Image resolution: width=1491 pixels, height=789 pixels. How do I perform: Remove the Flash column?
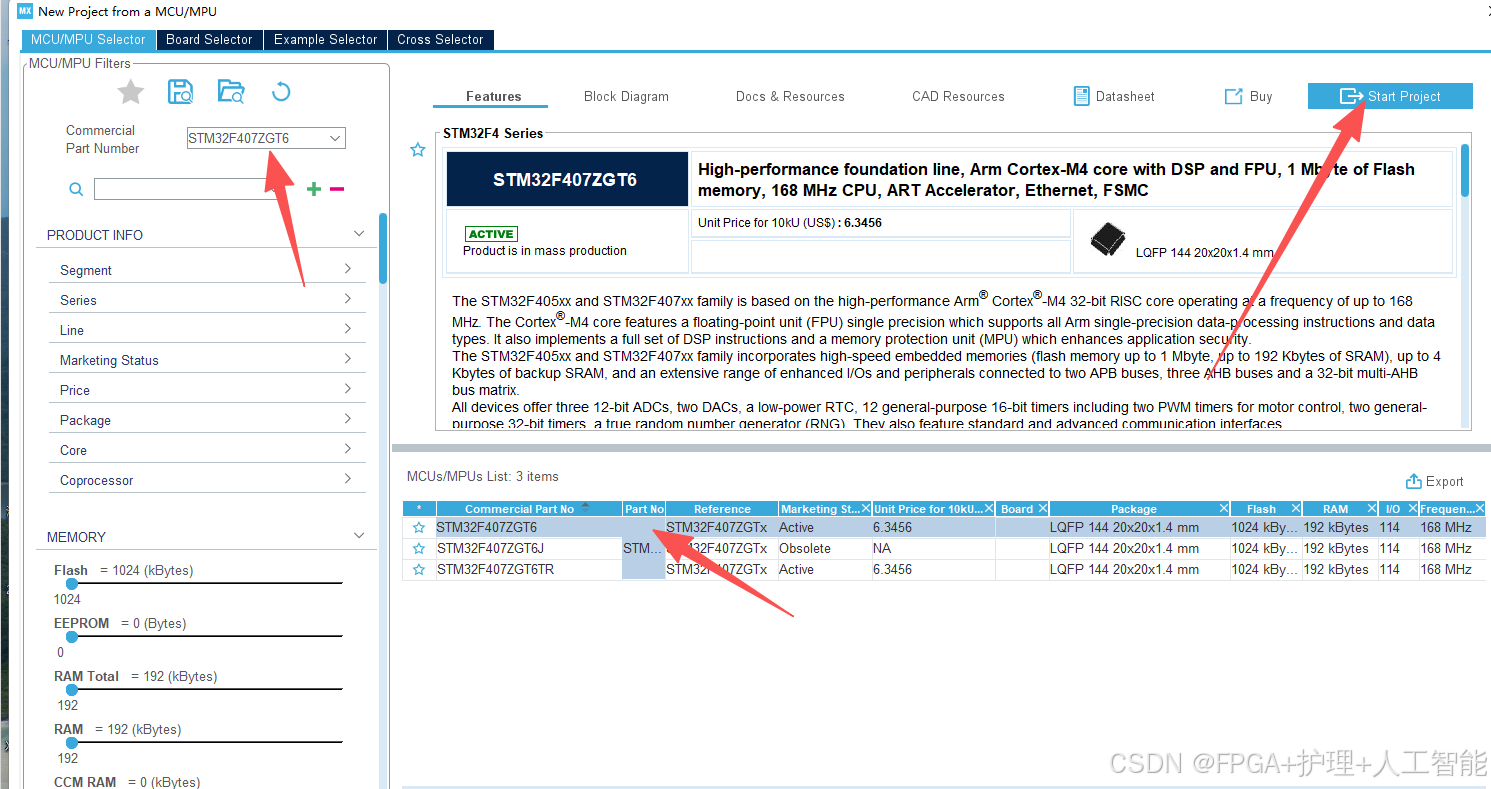[1295, 509]
